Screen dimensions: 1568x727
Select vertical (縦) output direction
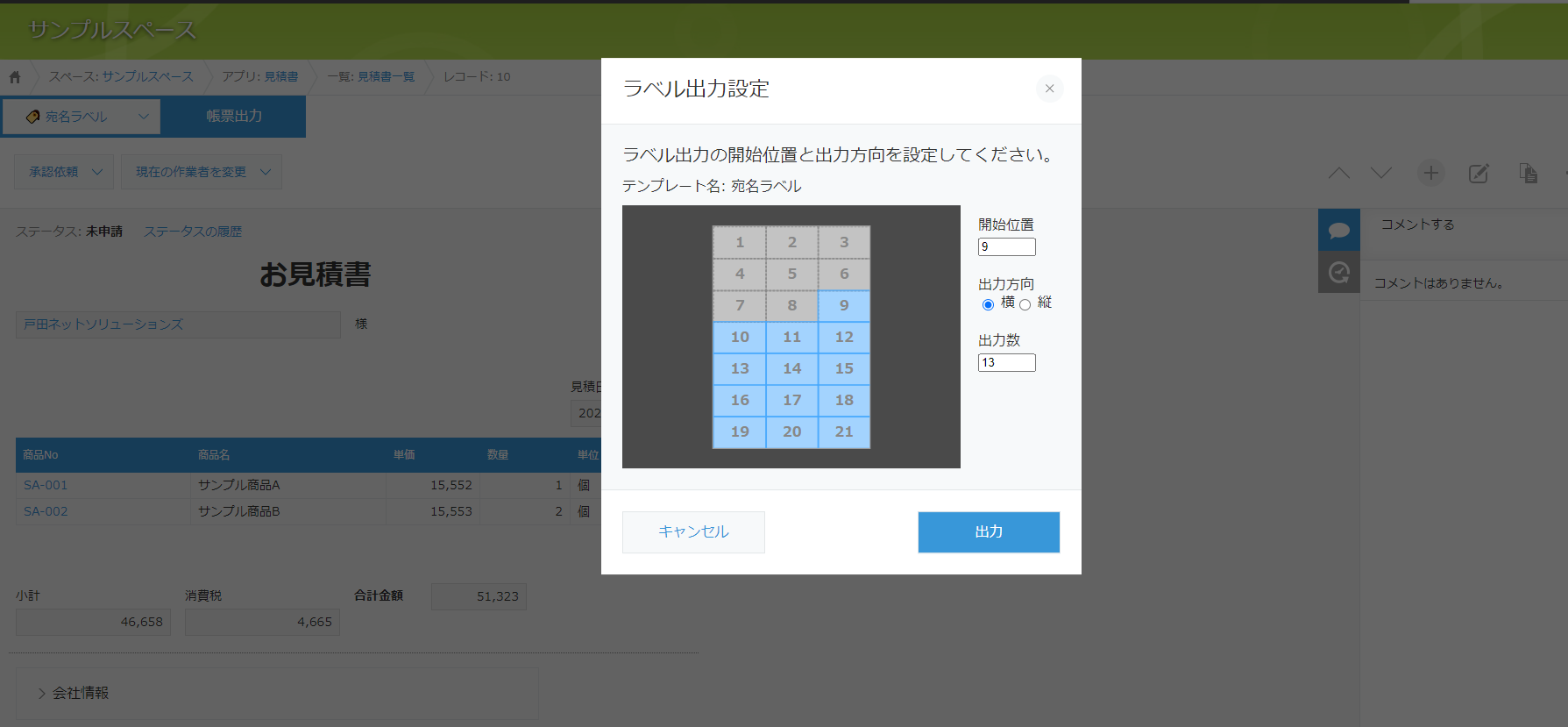1025,304
